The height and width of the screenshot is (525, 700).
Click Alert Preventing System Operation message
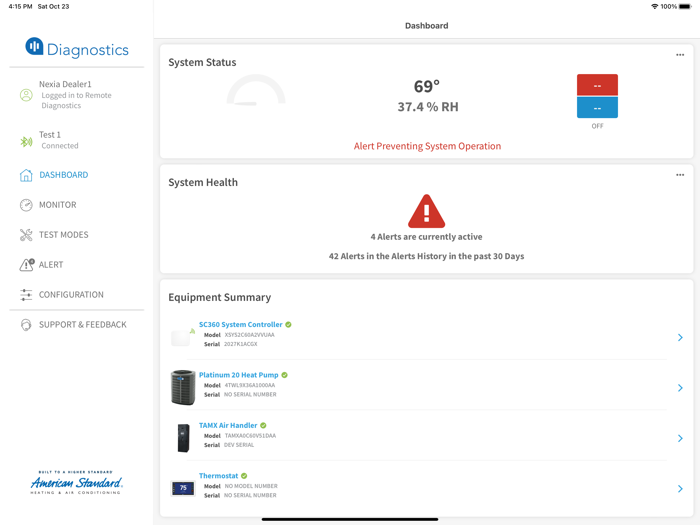click(427, 146)
